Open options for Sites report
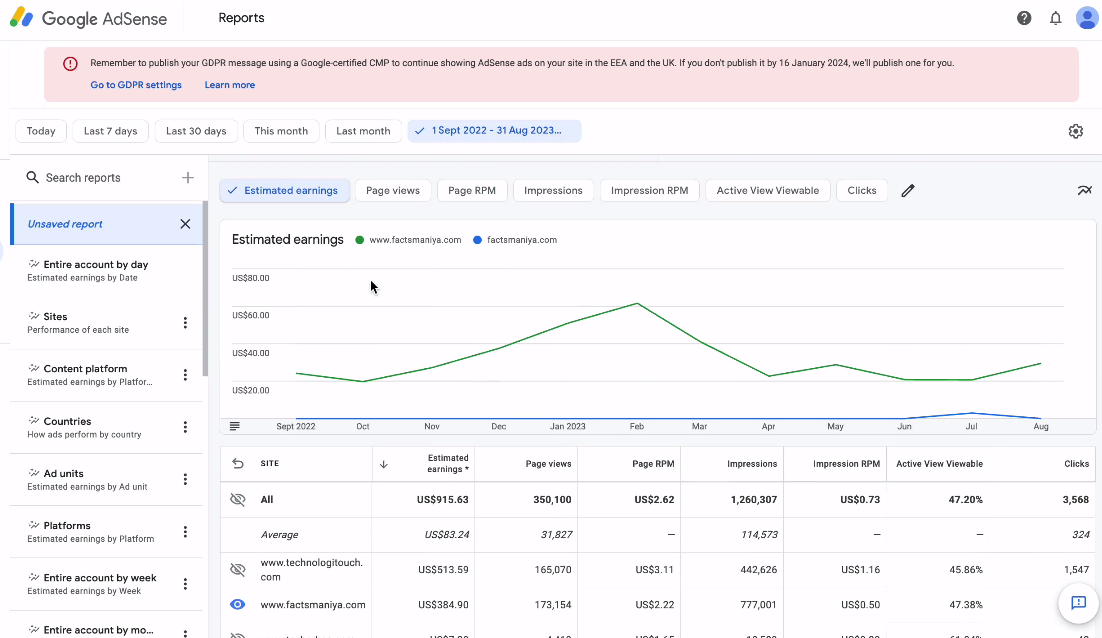 pos(185,323)
